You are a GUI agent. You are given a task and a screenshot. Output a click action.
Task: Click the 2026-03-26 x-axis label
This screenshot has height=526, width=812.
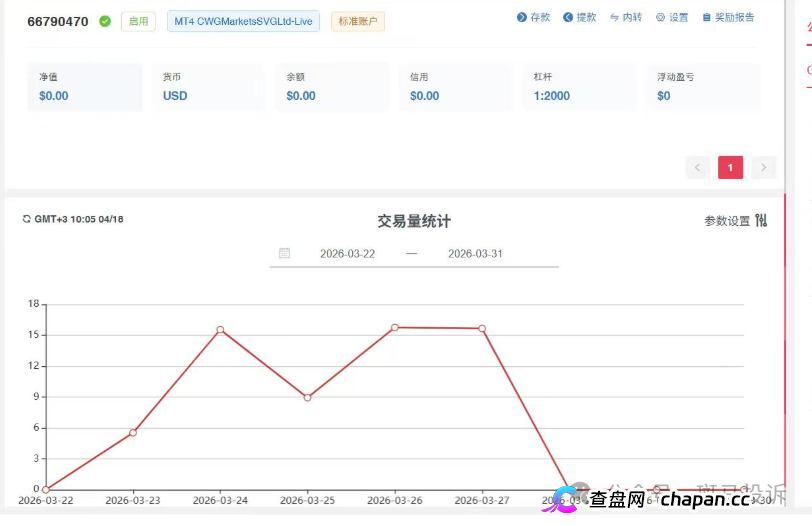pyautogui.click(x=395, y=501)
